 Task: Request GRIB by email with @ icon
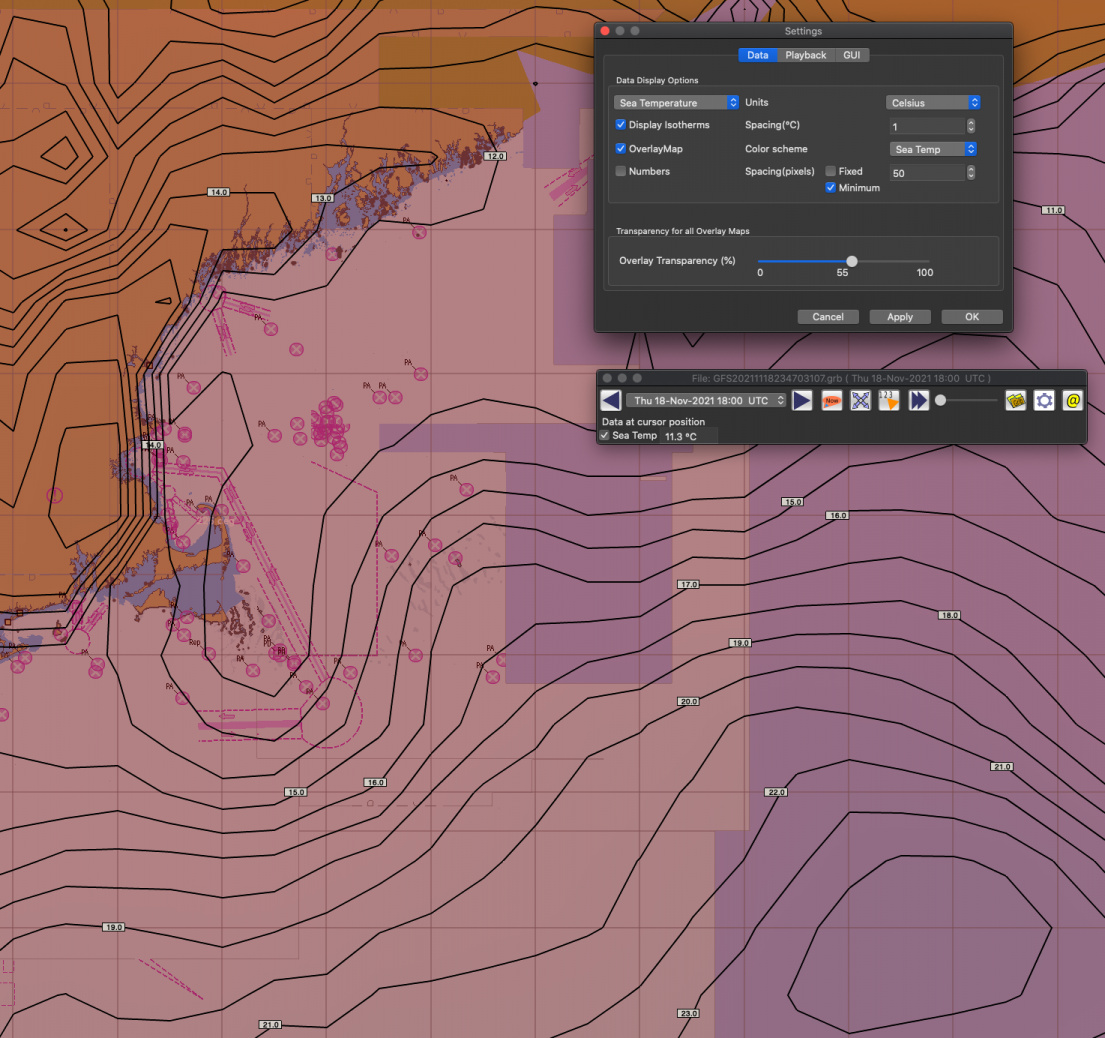pos(1073,400)
